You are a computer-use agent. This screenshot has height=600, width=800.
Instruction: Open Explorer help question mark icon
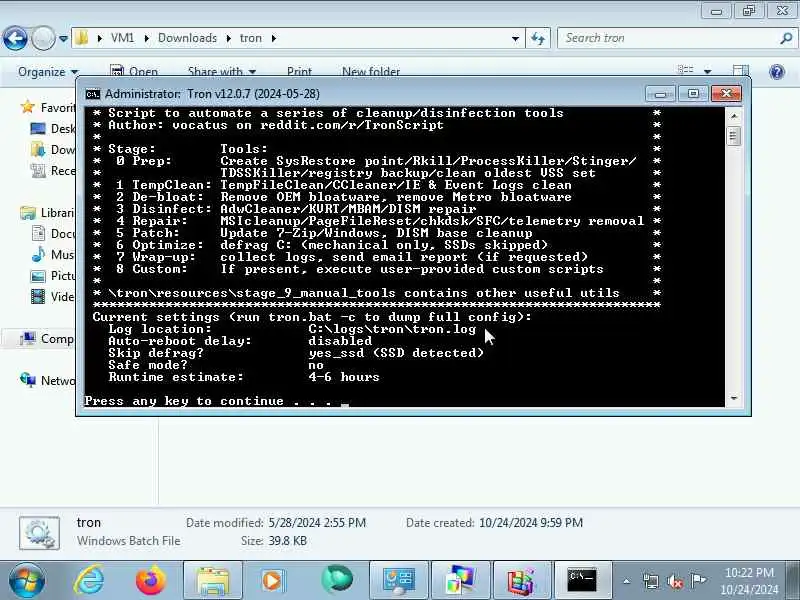(777, 72)
